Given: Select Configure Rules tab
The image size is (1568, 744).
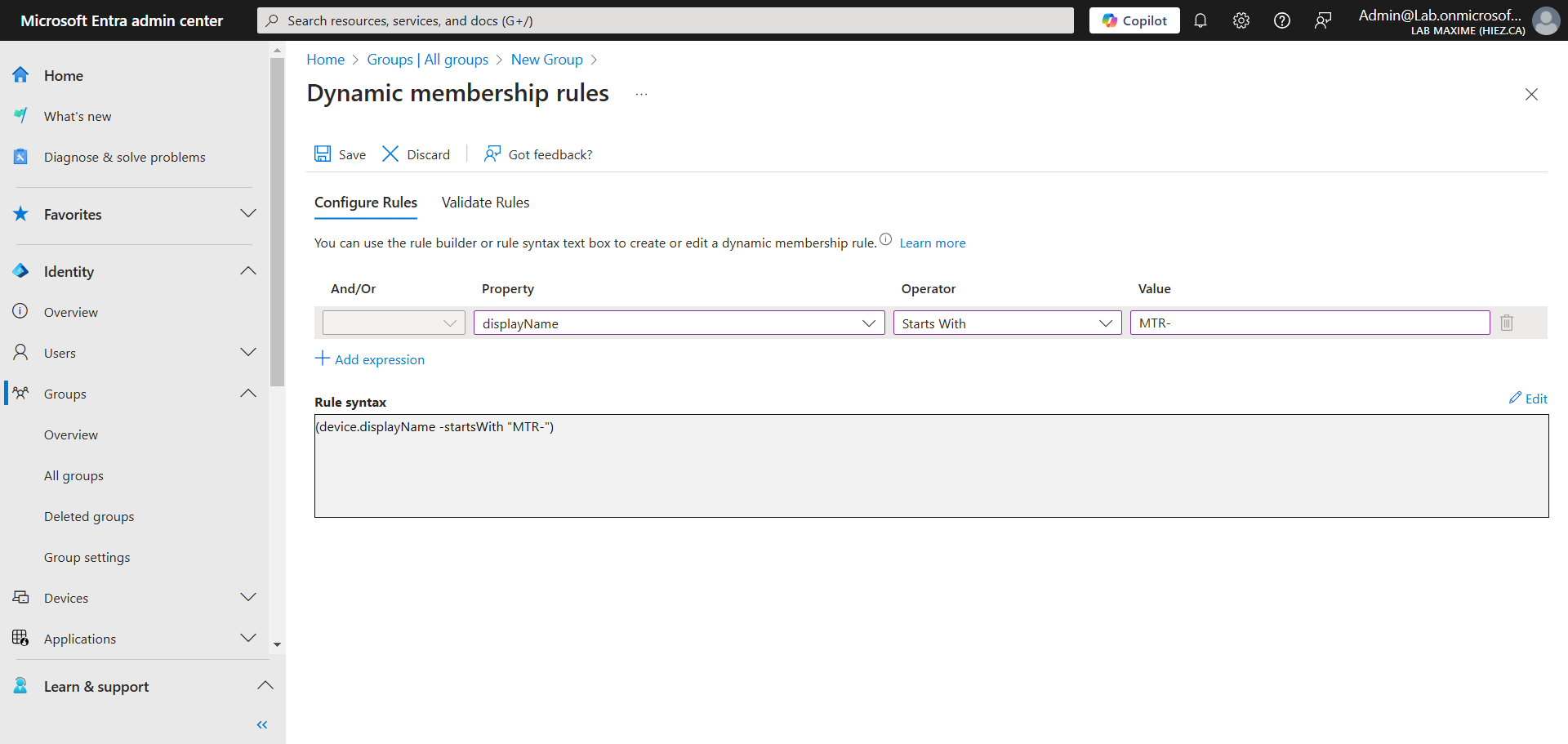Looking at the screenshot, I should (x=366, y=203).
